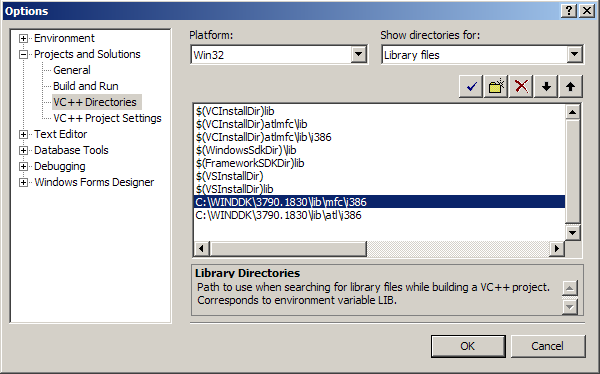This screenshot has width=600, height=374.
Task: Close the Options dialog
Action: click(x=587, y=11)
